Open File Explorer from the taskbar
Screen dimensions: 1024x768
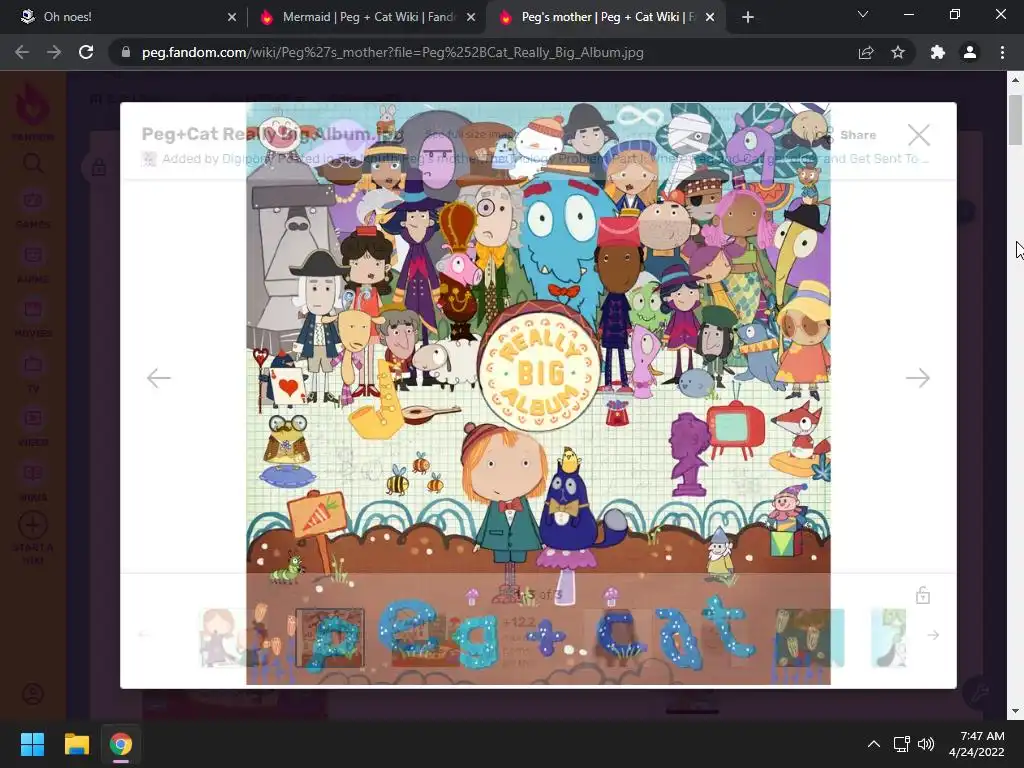click(76, 744)
